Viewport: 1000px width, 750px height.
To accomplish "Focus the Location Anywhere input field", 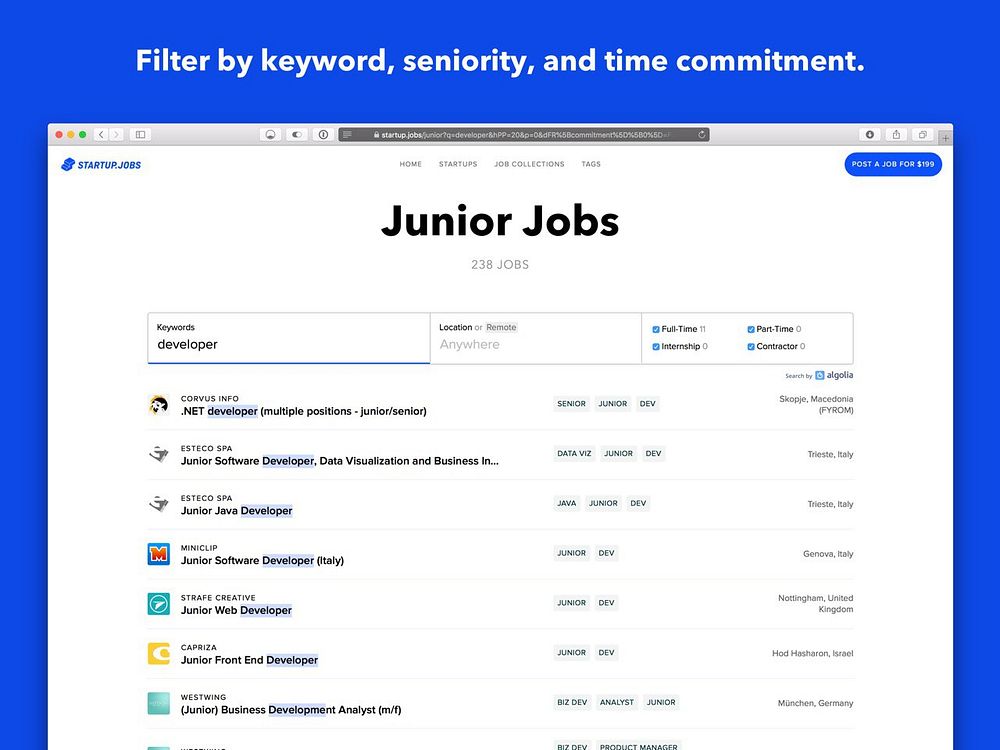I will pyautogui.click(x=535, y=344).
